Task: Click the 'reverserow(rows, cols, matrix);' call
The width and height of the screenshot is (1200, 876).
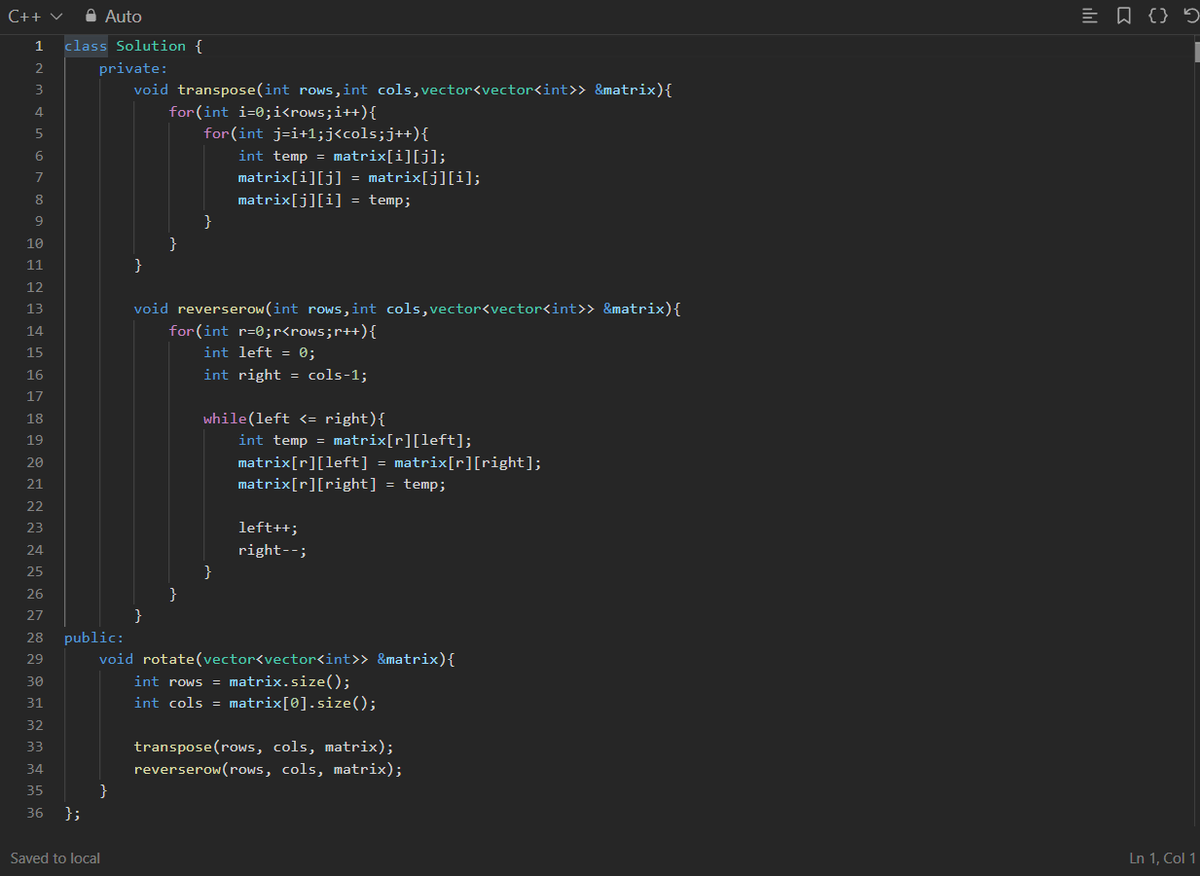Action: (268, 769)
